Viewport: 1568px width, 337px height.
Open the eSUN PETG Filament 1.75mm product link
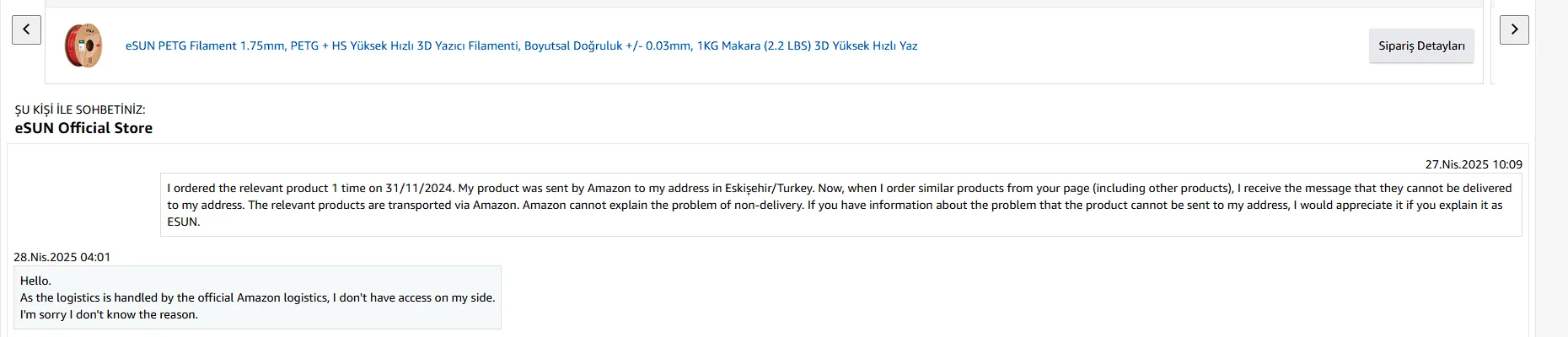click(x=521, y=45)
